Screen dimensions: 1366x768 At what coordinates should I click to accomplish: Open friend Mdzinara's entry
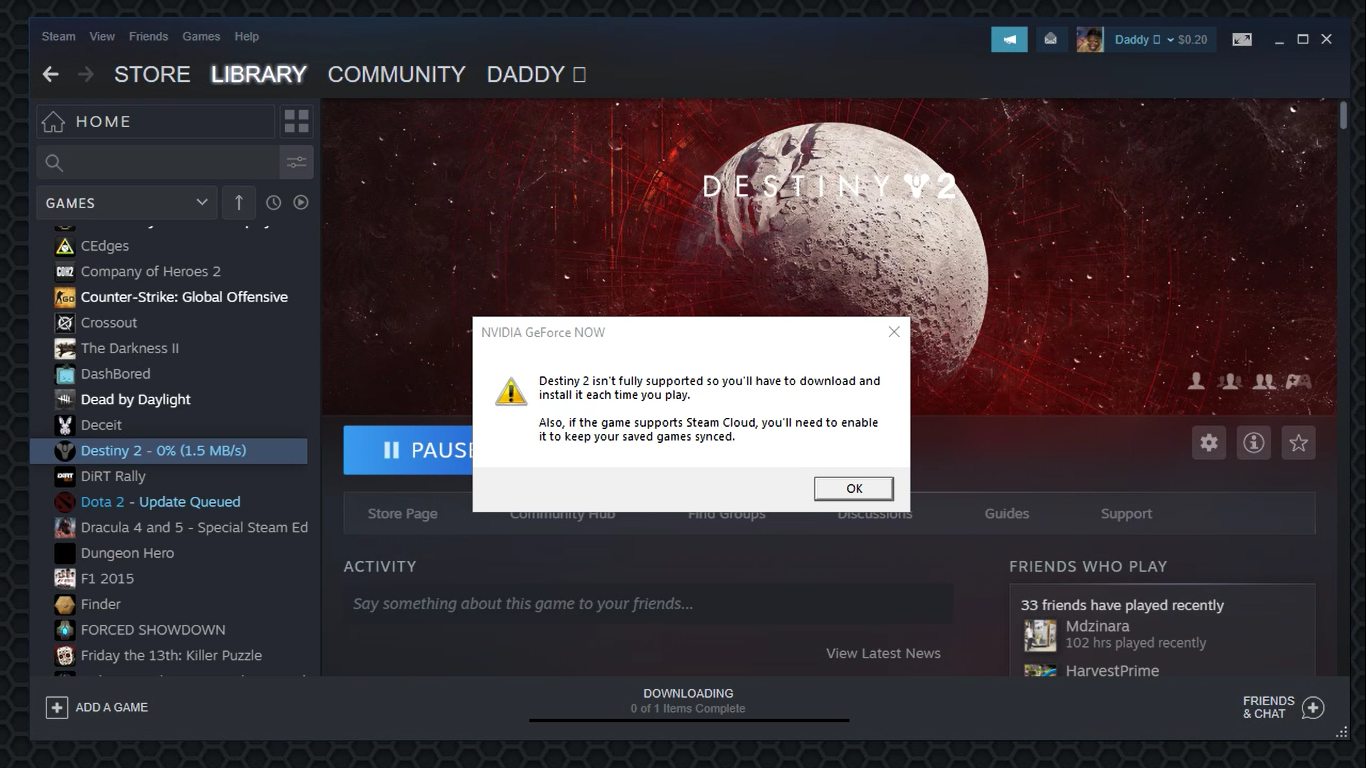point(1162,634)
